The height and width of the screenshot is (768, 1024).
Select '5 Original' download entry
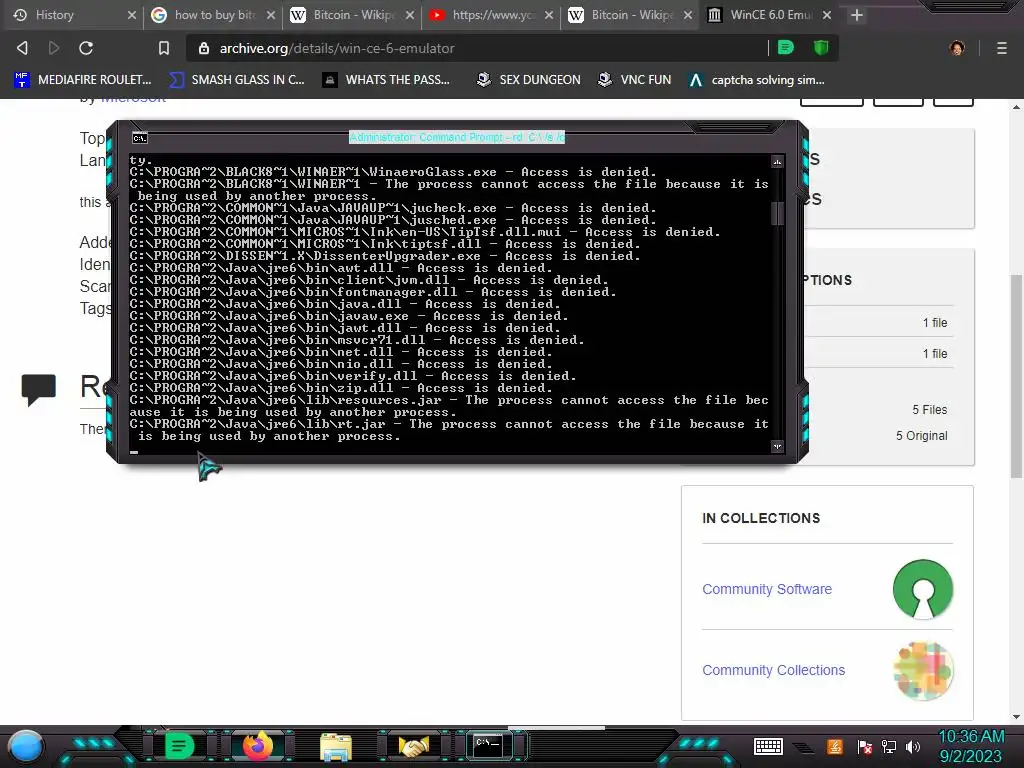tap(921, 436)
